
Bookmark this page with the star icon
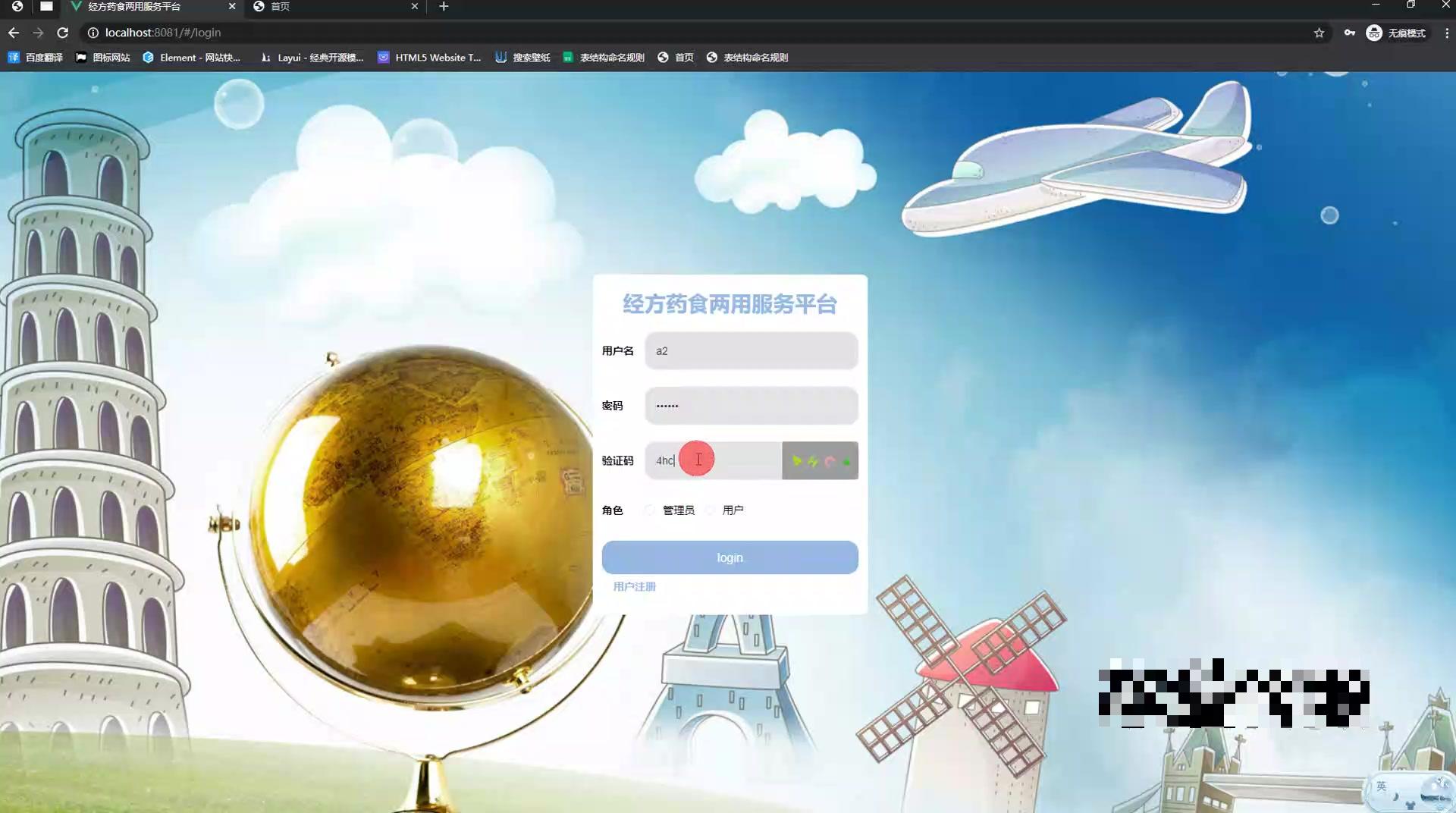(x=1319, y=33)
